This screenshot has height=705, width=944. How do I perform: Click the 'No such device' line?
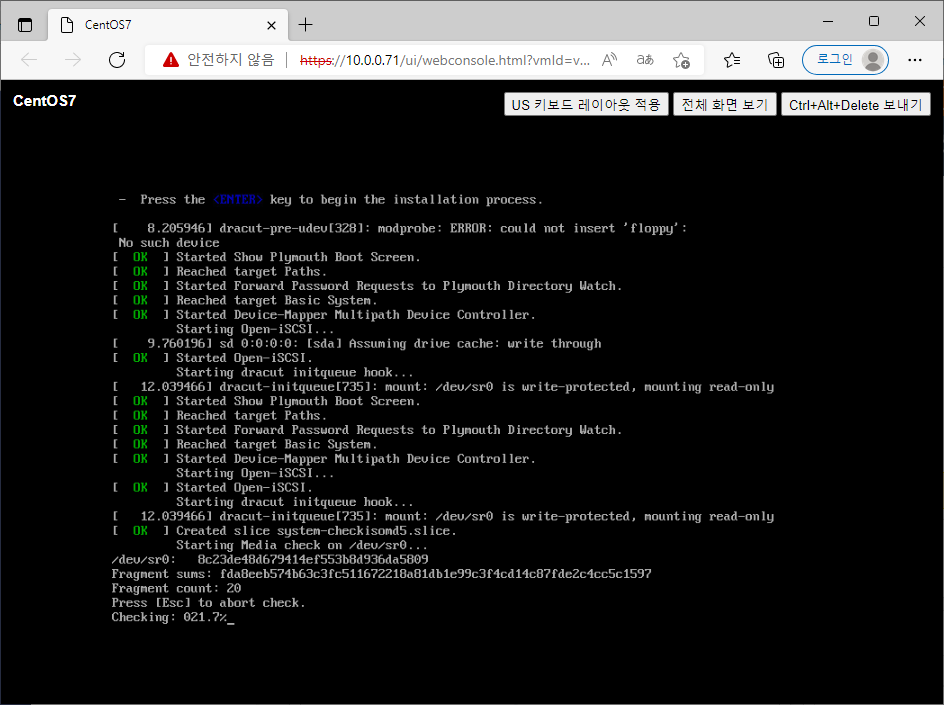(x=169, y=243)
